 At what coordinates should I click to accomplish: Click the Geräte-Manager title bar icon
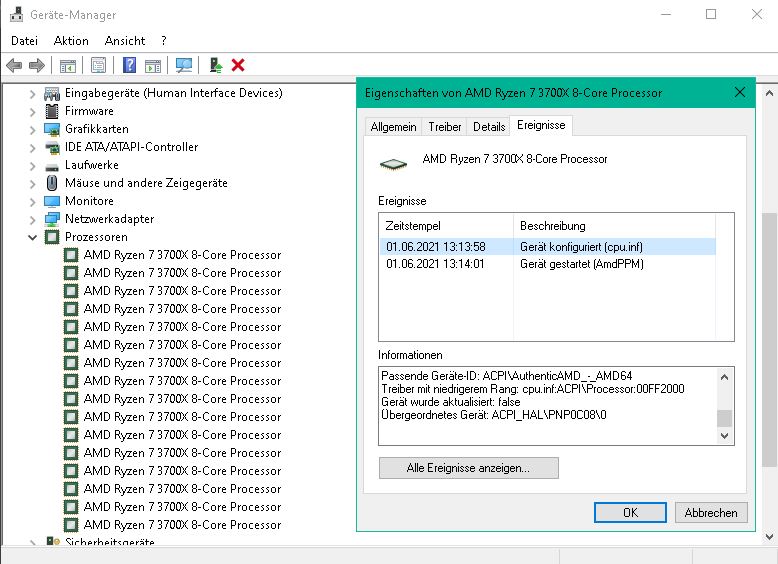click(16, 14)
